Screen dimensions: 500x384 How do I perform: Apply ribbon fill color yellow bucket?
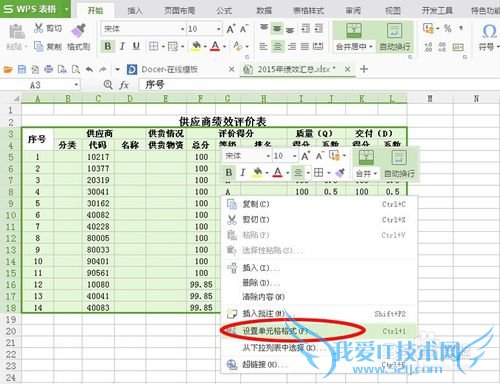[196, 46]
